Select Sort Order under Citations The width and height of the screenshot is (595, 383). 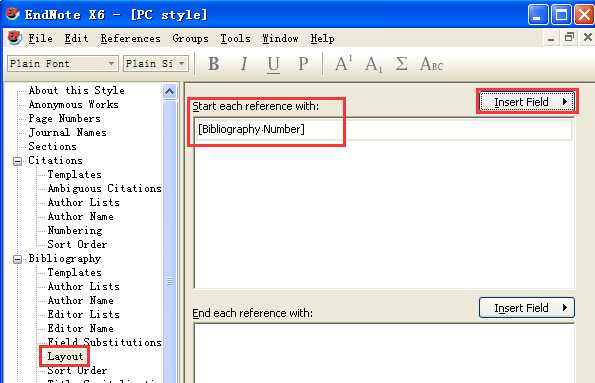coord(77,245)
